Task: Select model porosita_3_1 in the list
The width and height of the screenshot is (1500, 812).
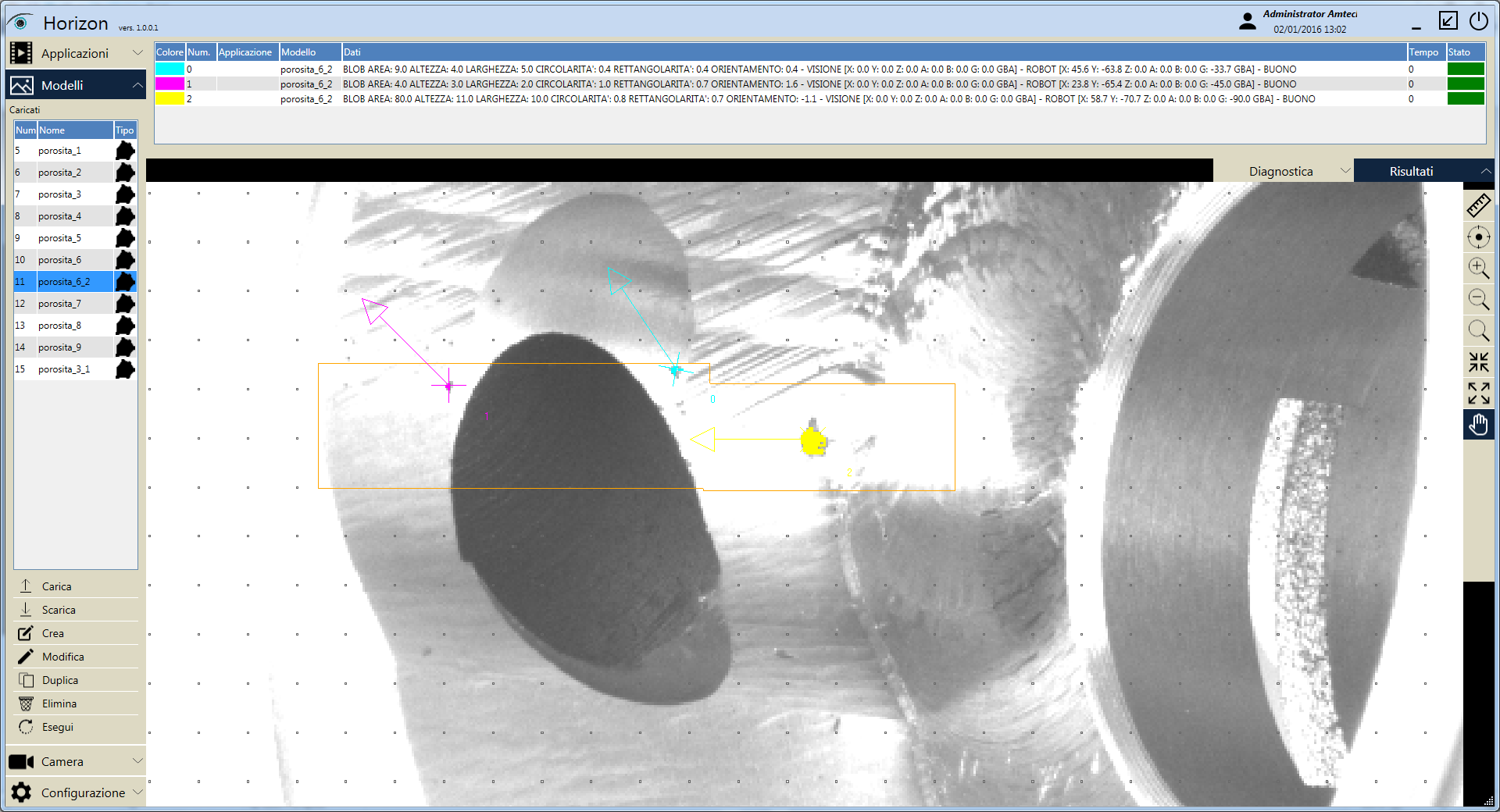Action: point(75,369)
